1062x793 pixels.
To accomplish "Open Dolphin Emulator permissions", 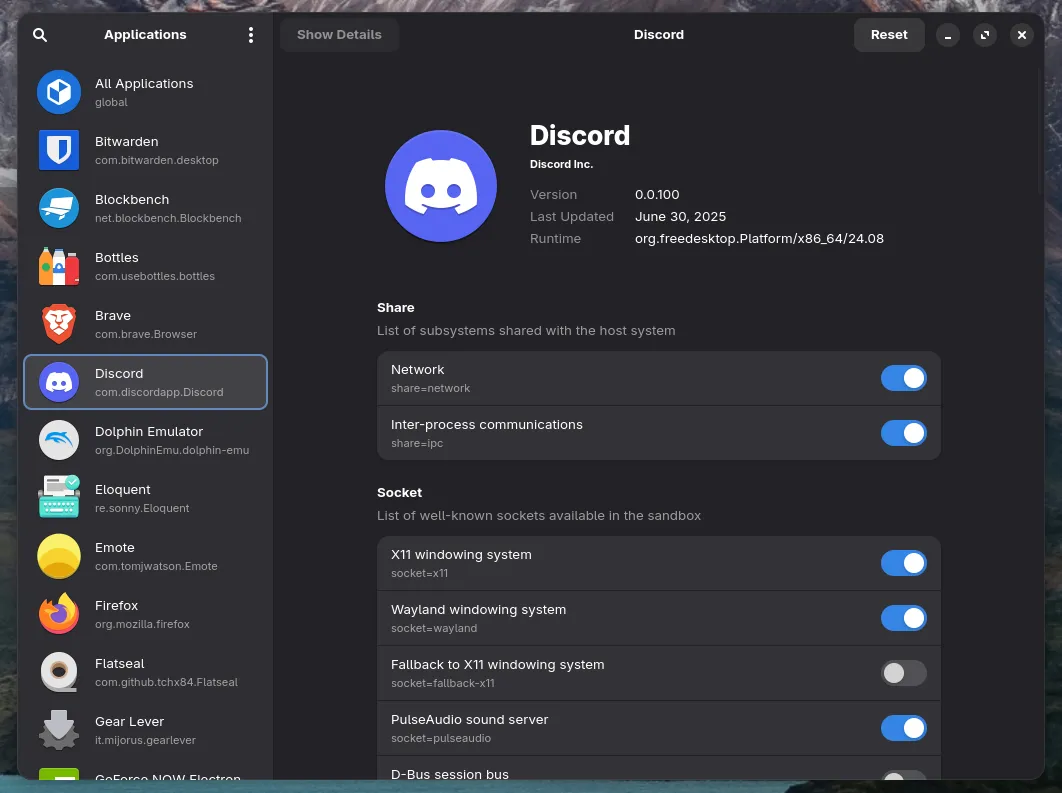I will tap(145, 440).
